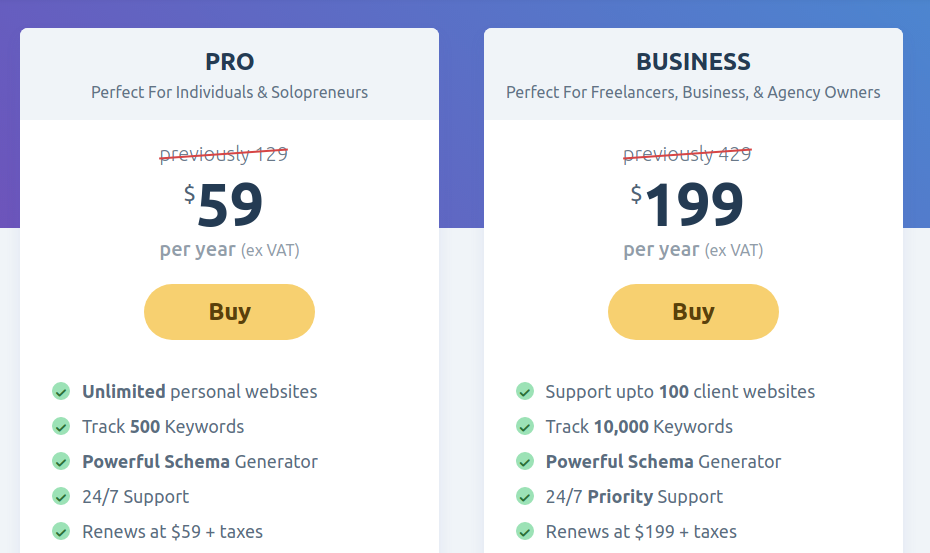Click Perfect For Individuals & Solopreneurs subtitle

[230, 93]
